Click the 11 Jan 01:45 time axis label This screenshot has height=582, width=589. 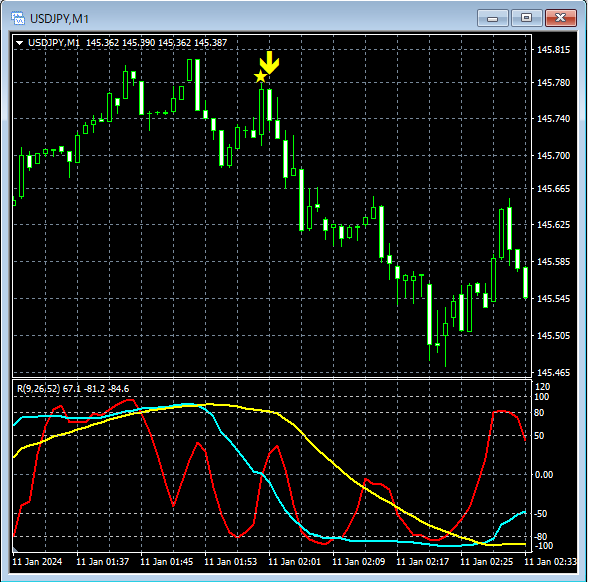point(166,562)
